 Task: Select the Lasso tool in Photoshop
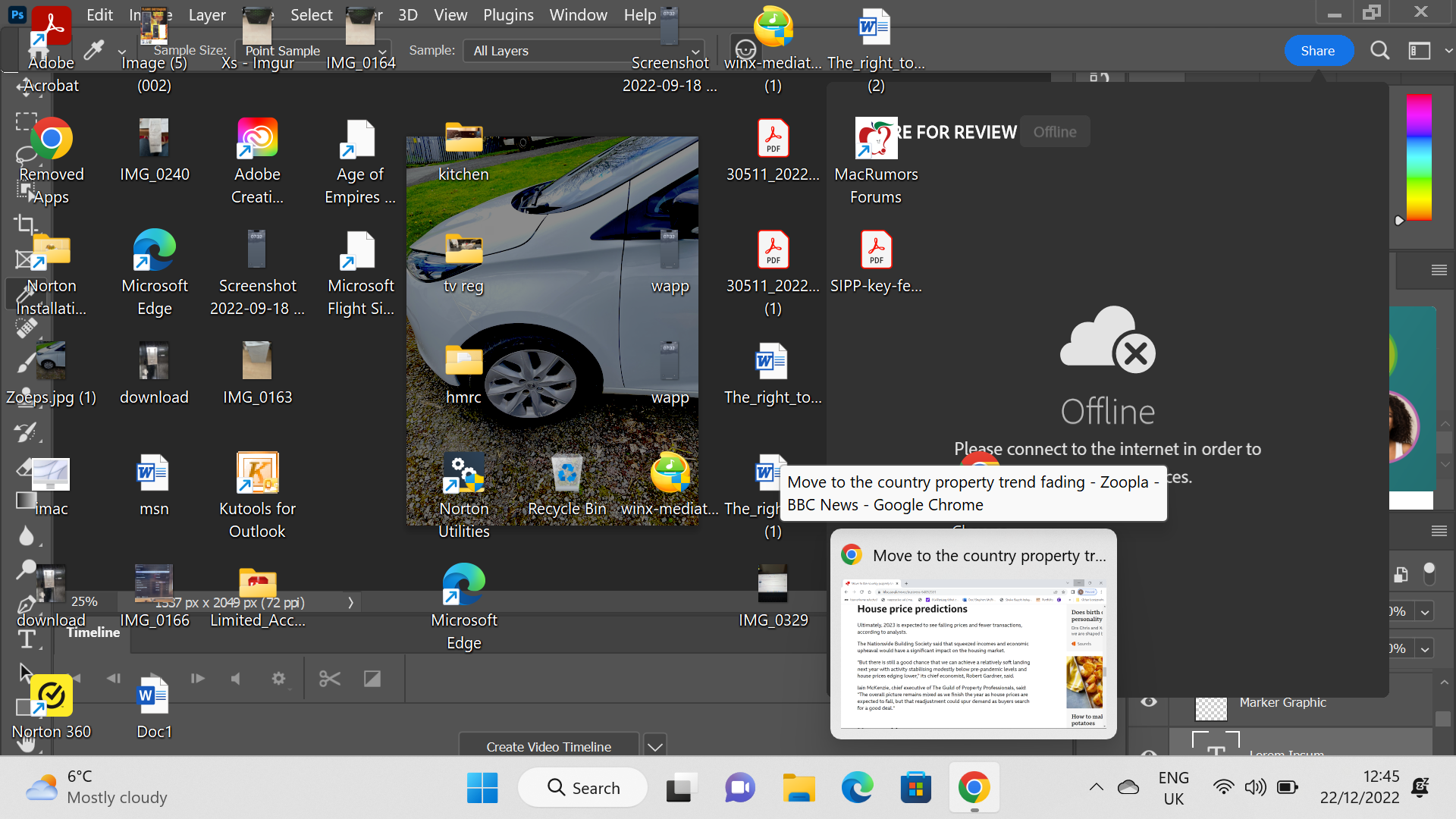25,155
